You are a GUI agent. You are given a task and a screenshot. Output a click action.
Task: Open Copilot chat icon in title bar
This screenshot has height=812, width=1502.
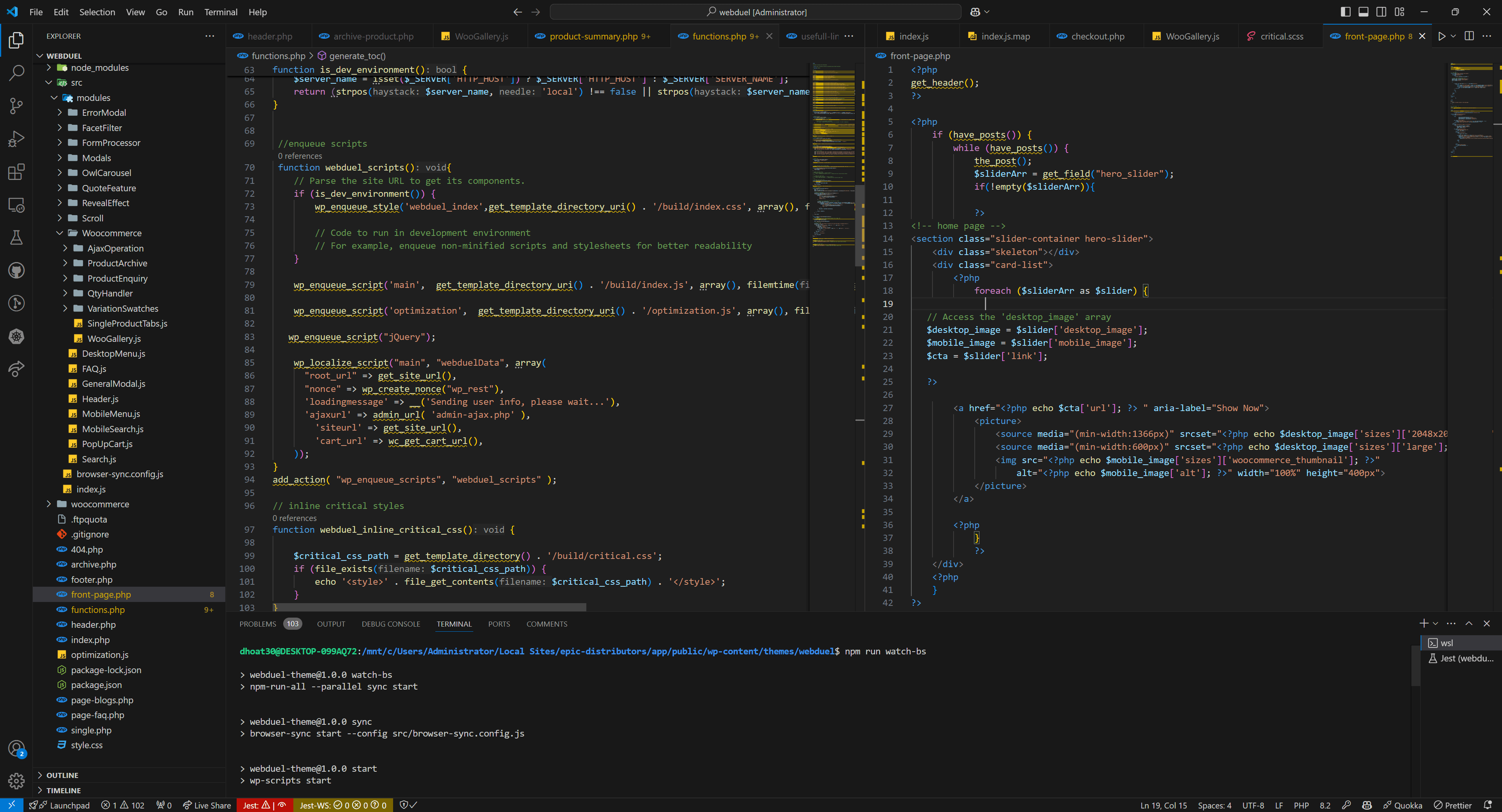(x=976, y=12)
